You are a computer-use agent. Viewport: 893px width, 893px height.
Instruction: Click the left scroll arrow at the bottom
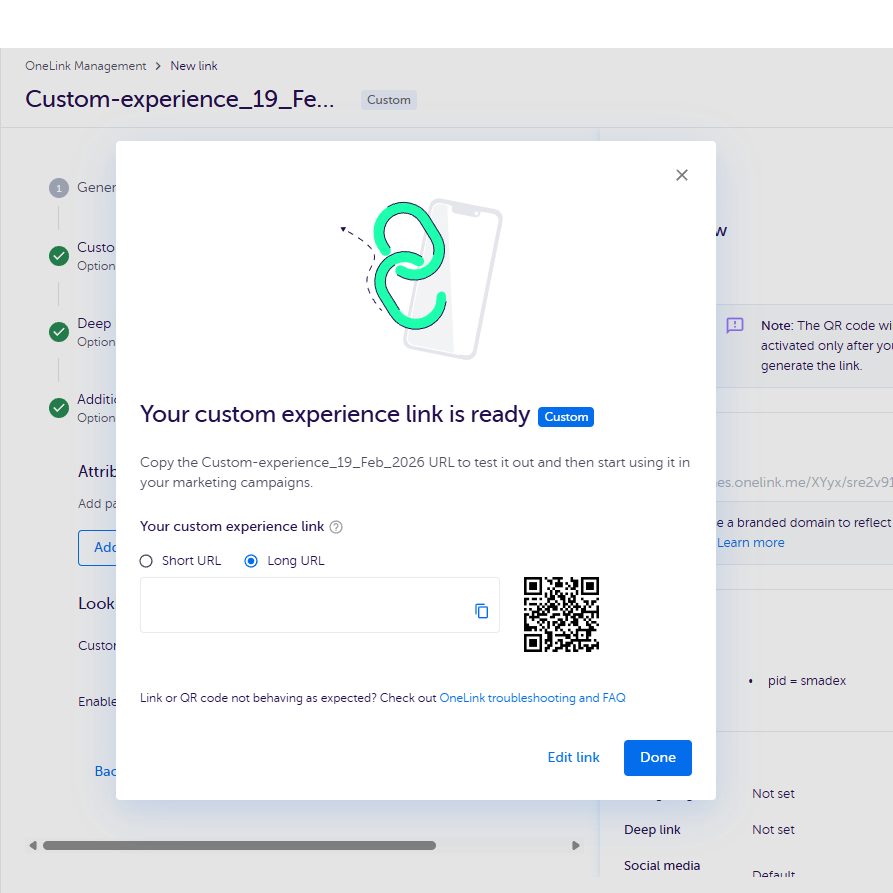31,845
